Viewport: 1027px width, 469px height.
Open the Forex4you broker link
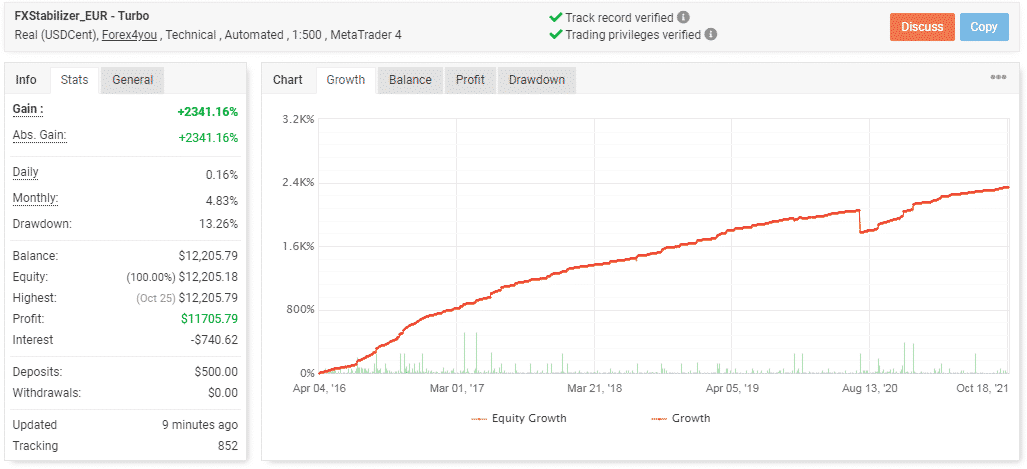(x=129, y=35)
